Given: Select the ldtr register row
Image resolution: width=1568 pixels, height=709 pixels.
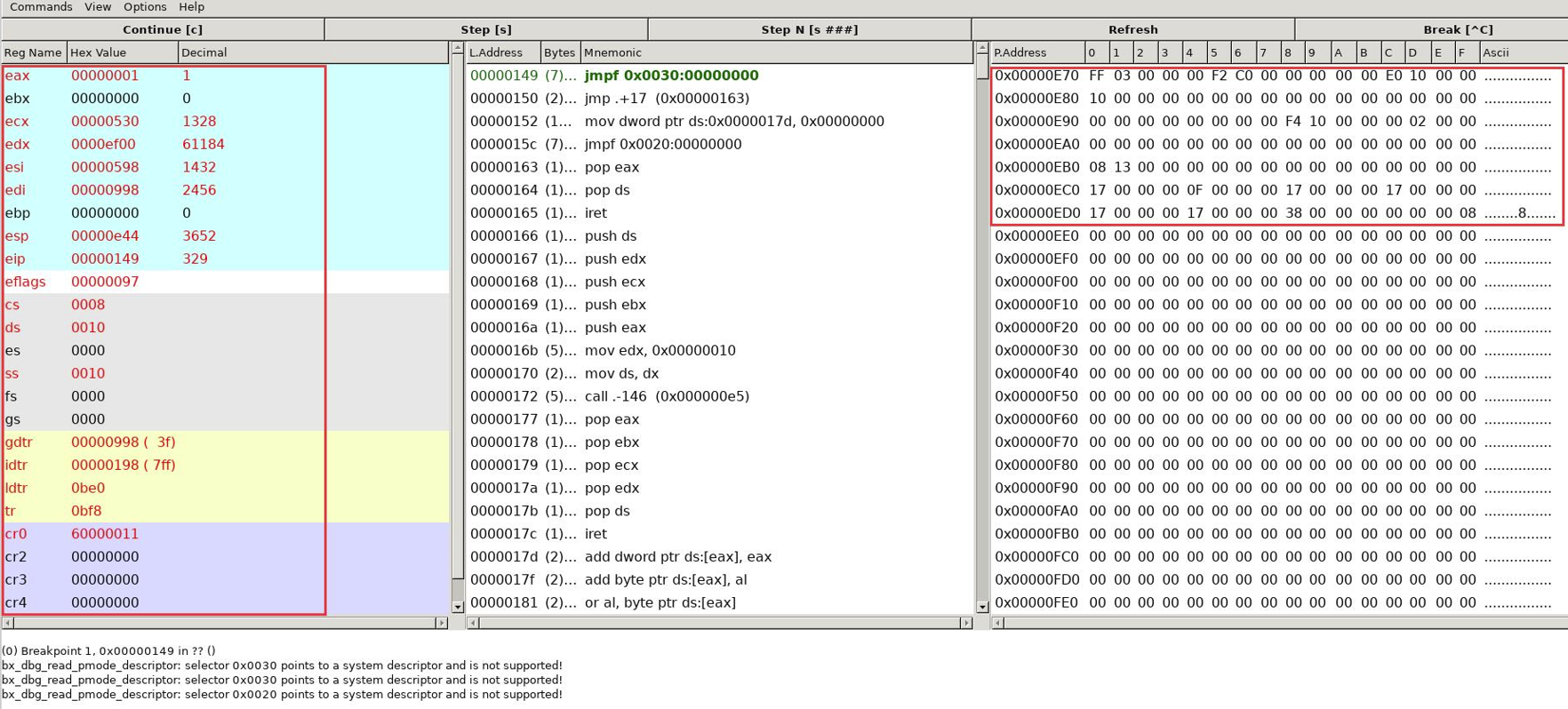Looking at the screenshot, I should click(x=225, y=489).
